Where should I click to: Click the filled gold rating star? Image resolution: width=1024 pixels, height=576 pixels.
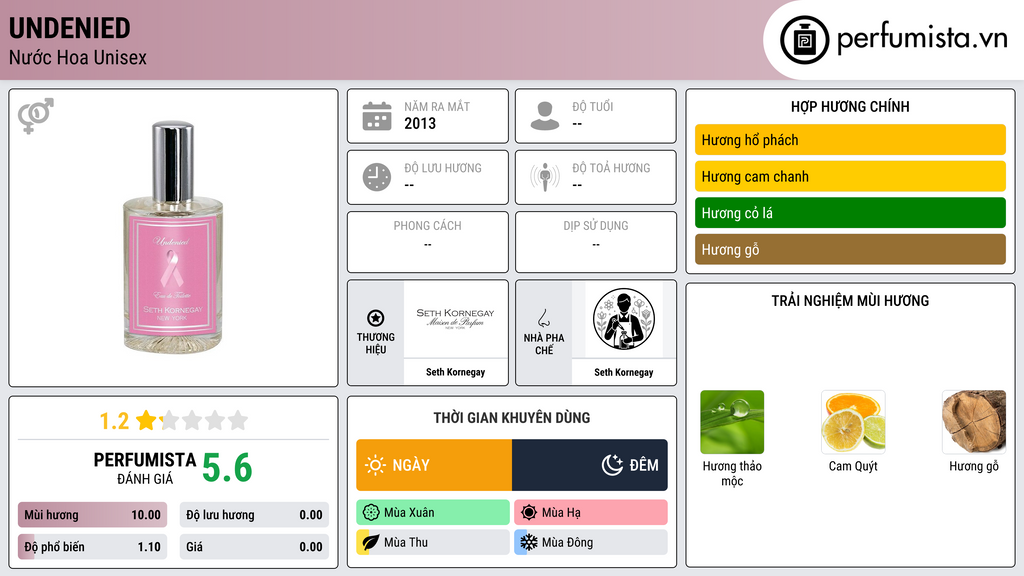point(146,420)
